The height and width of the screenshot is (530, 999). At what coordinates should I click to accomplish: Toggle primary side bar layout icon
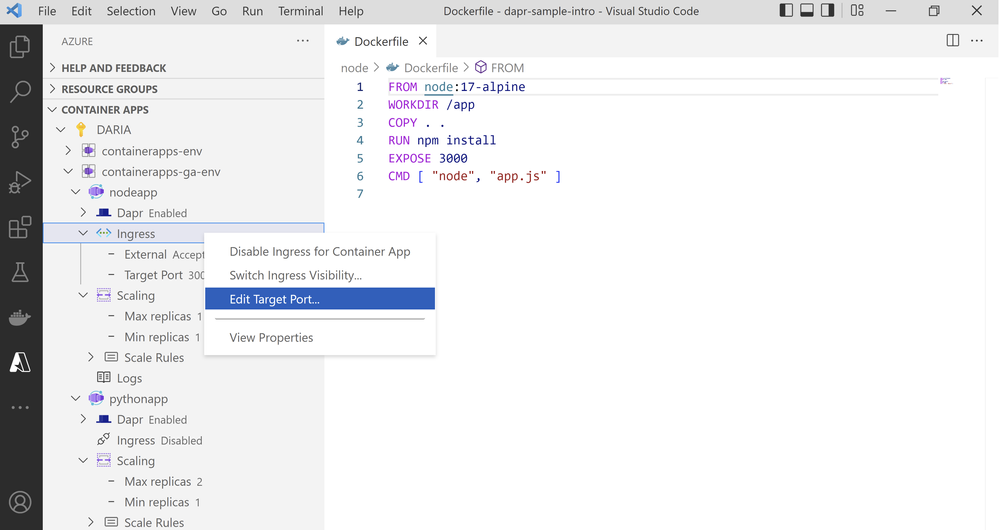786,11
